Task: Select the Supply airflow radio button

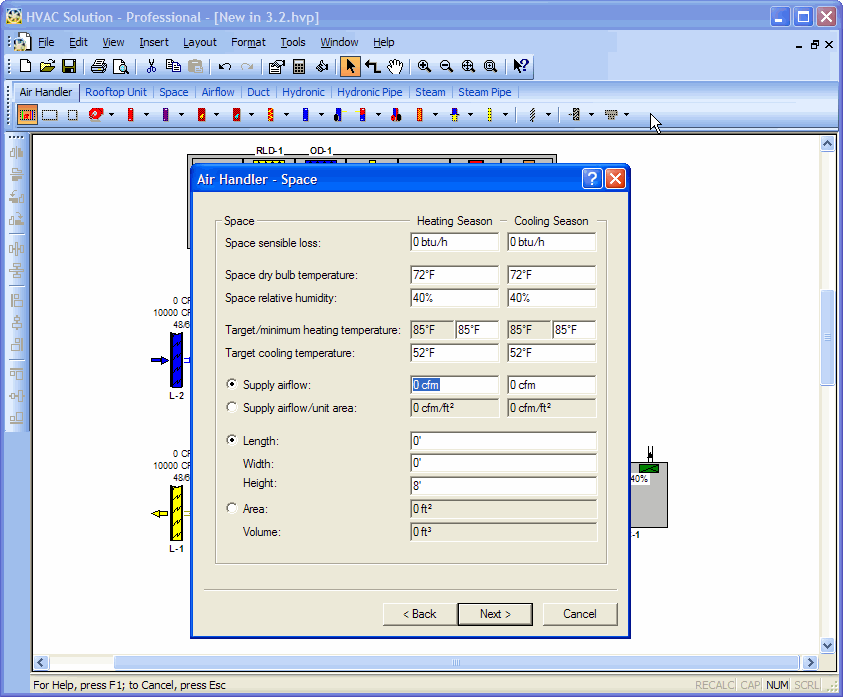Action: pos(232,384)
